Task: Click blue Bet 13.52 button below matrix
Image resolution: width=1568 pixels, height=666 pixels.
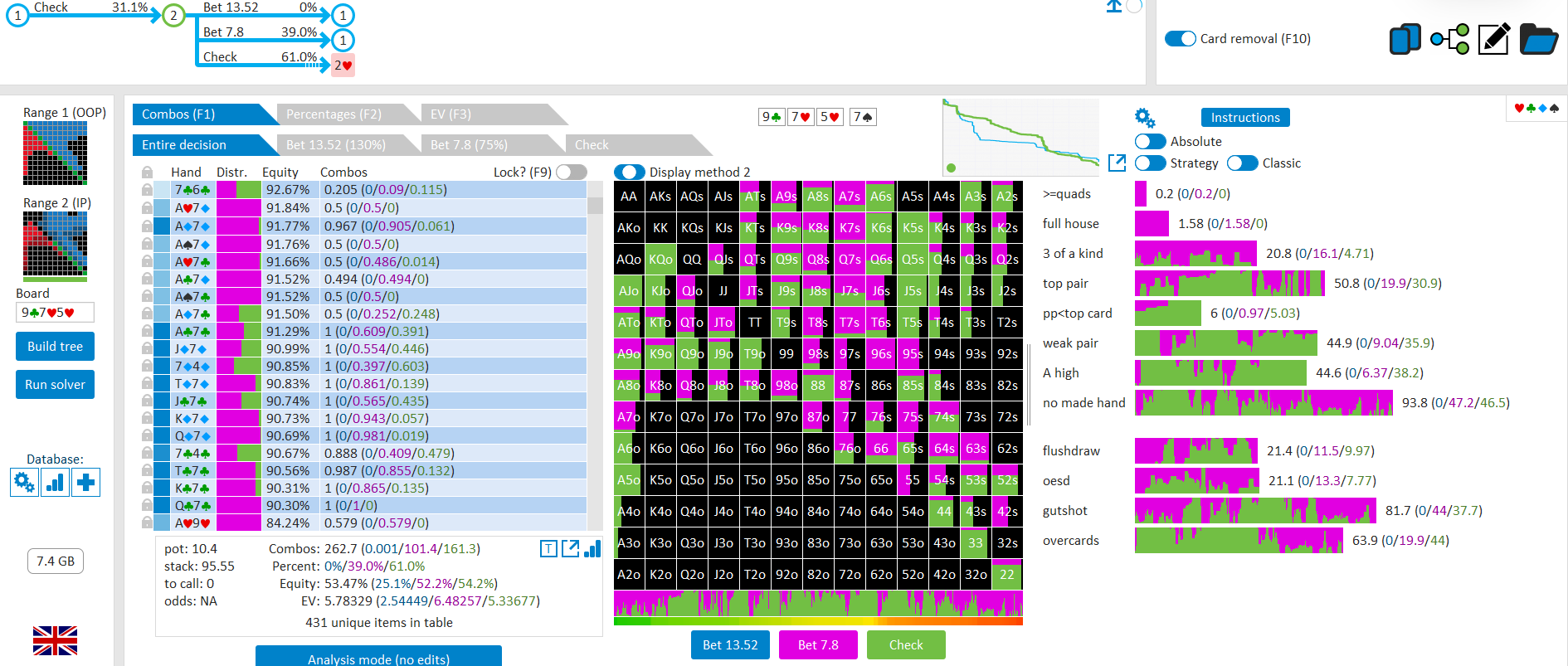Action: (730, 644)
